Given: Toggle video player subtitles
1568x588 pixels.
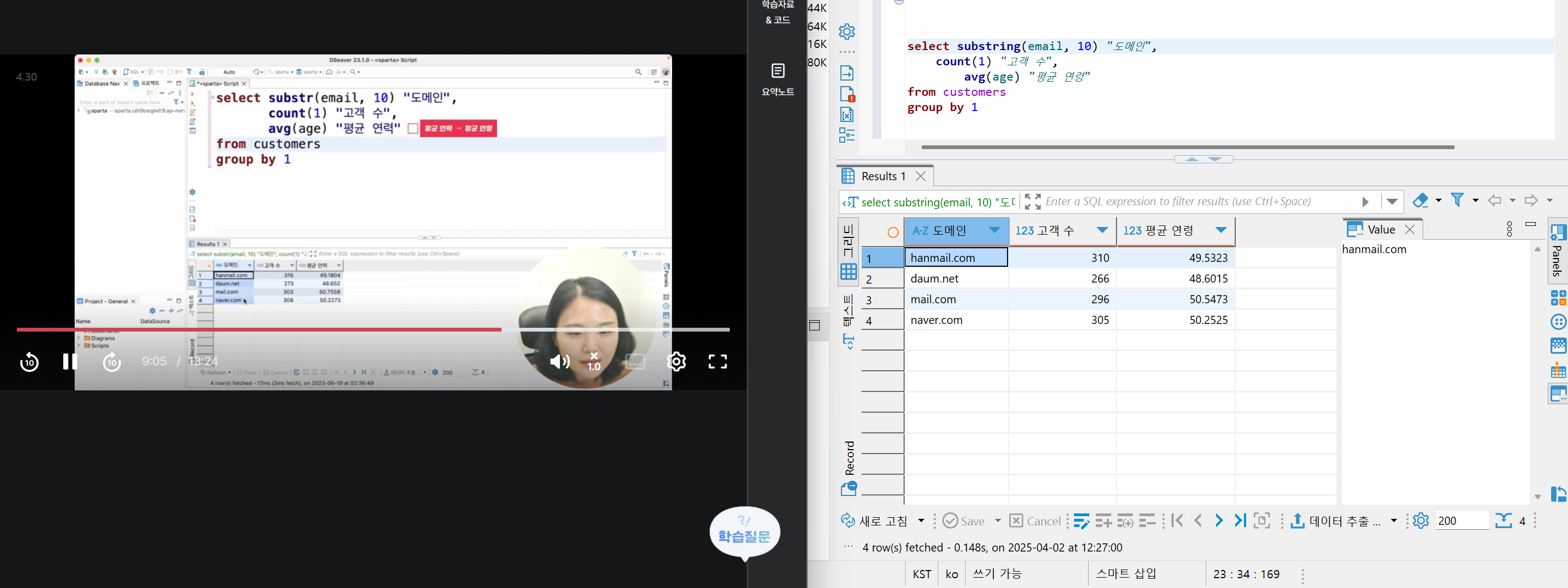Looking at the screenshot, I should click(x=635, y=362).
